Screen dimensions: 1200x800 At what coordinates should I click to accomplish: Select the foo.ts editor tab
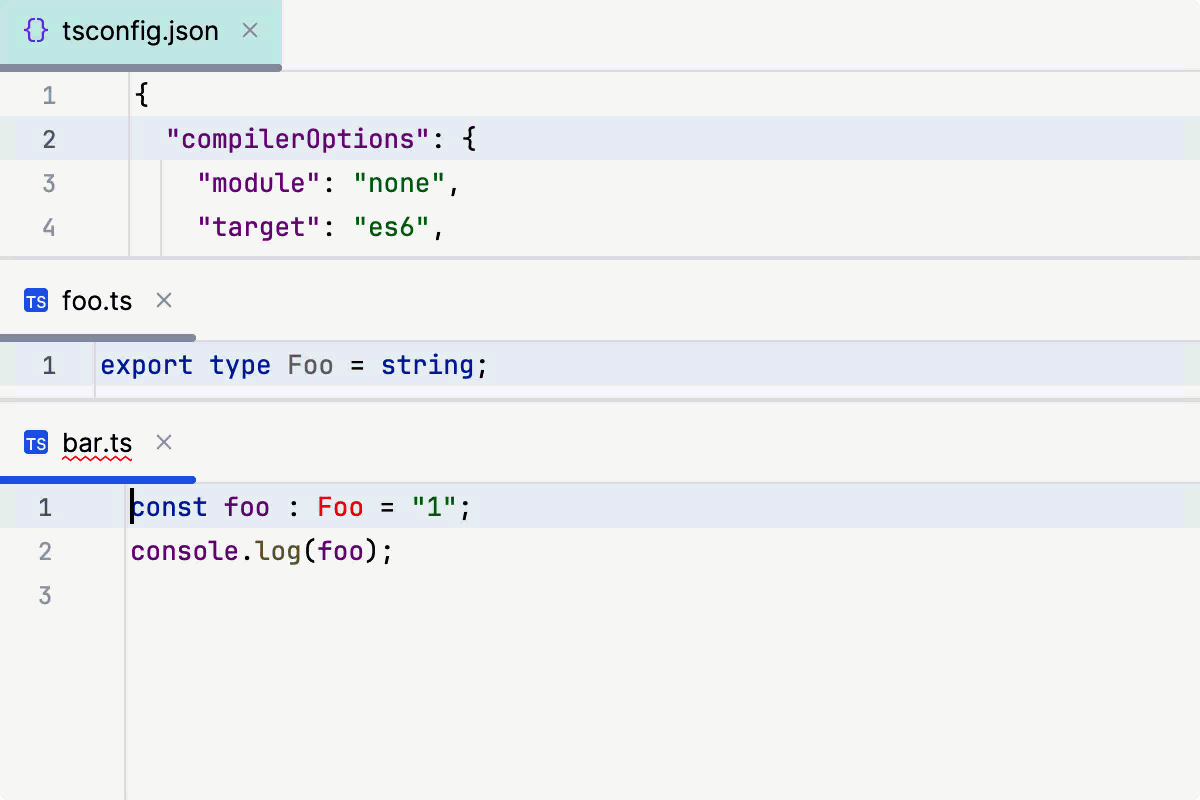pos(97,300)
